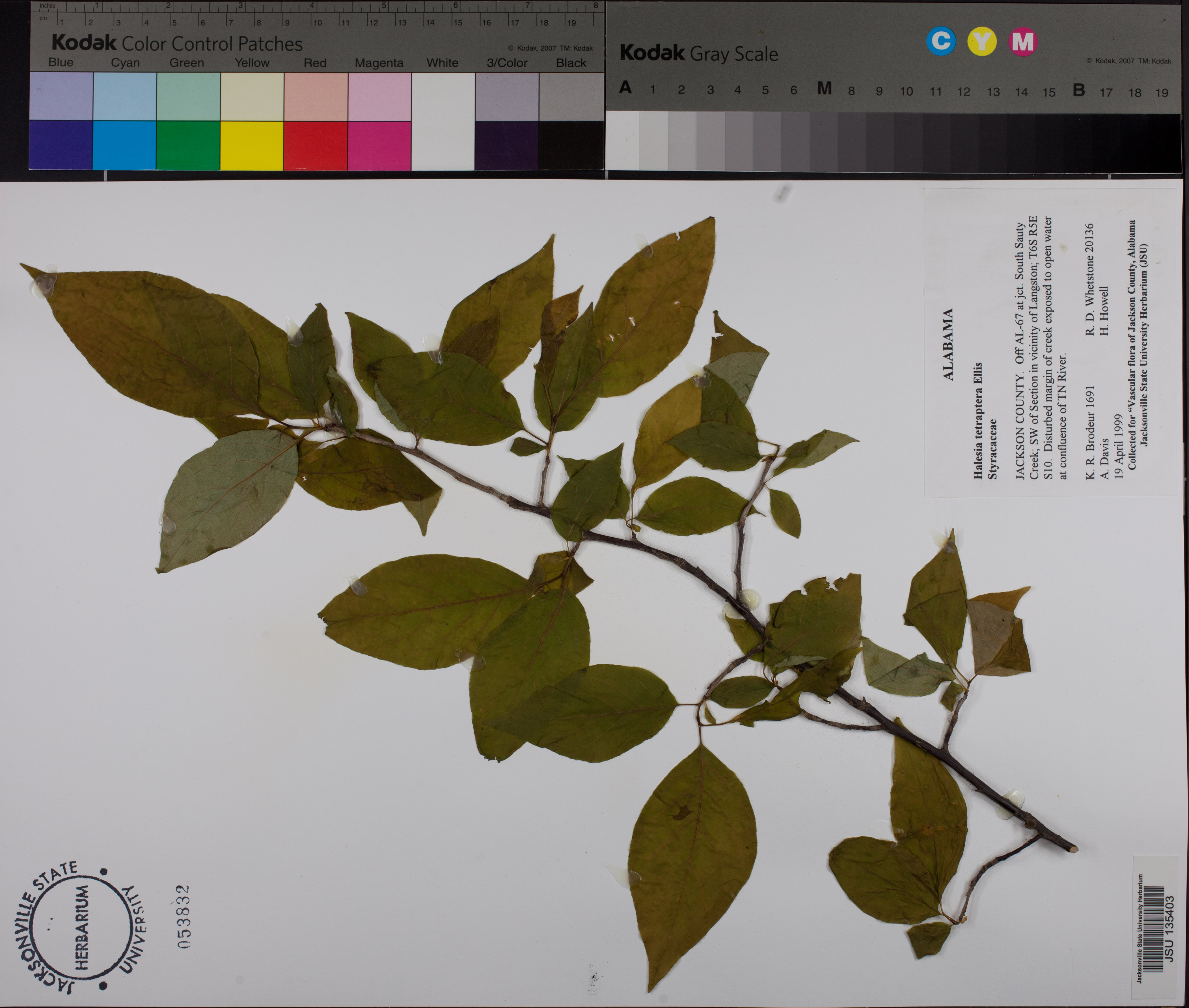The width and height of the screenshot is (1189, 1008).
Task: Click the stamped accession number '053832'
Action: point(184,917)
